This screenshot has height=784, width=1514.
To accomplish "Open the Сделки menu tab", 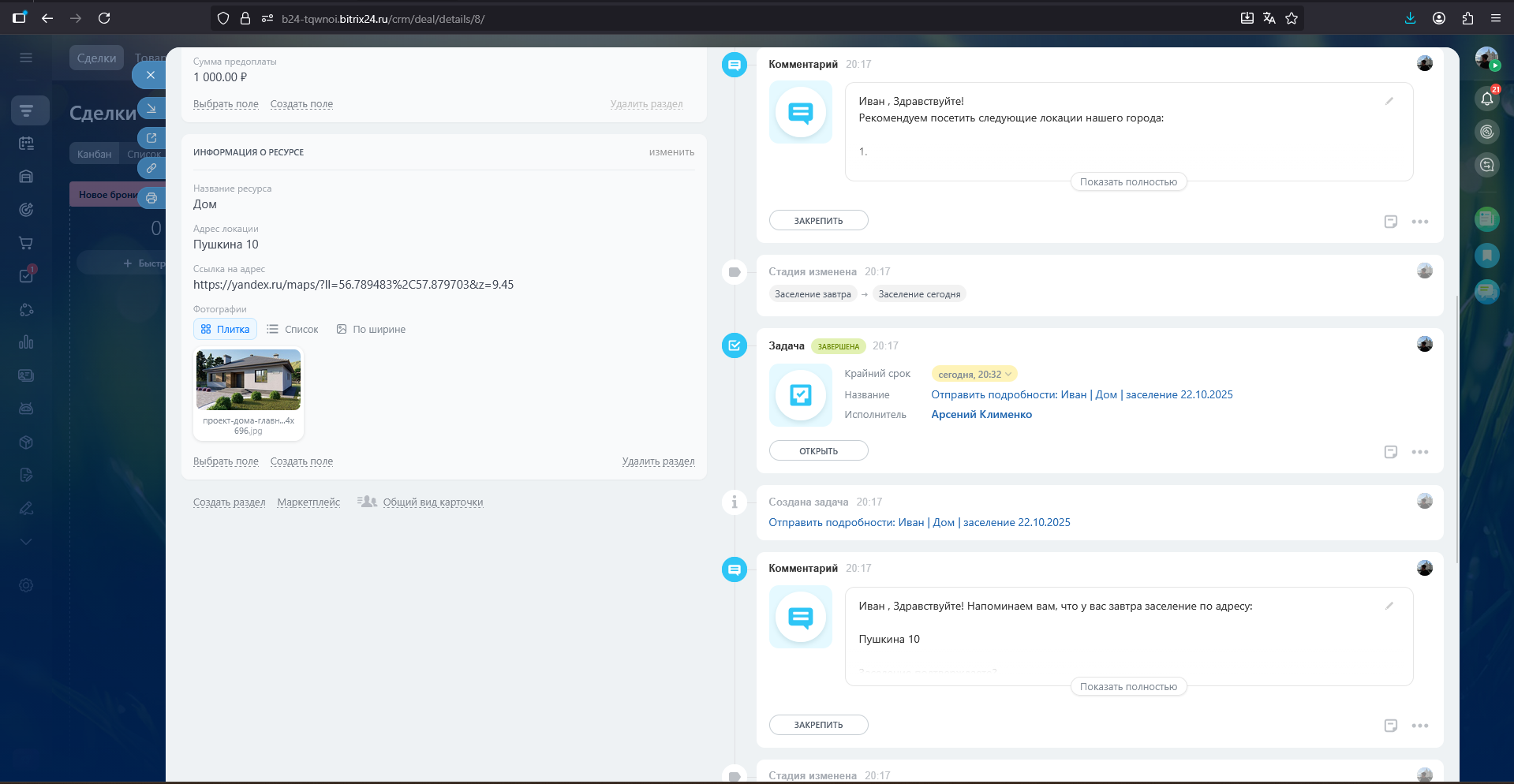I will coord(96,58).
